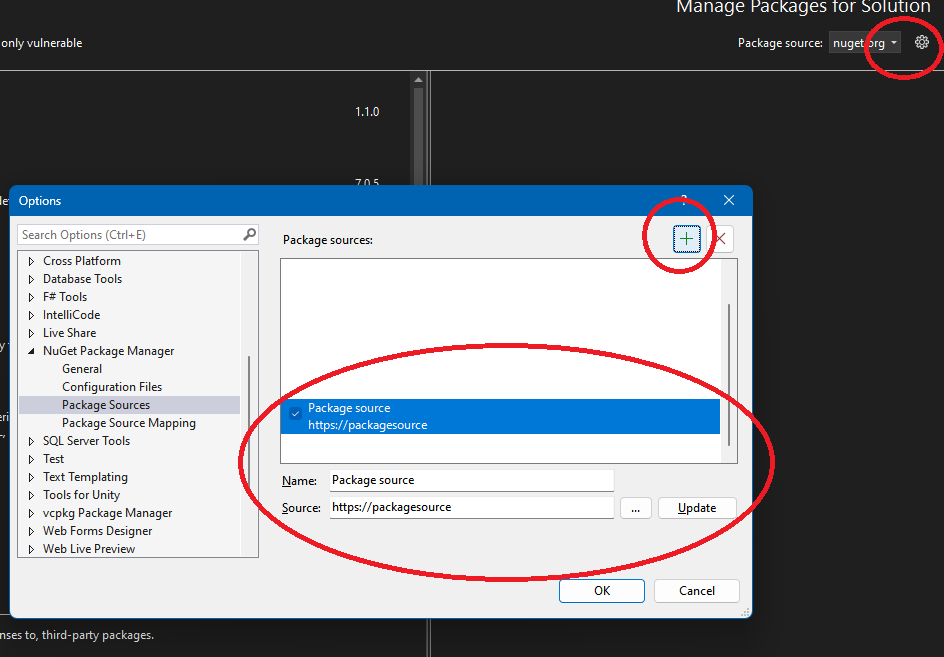Click the Cross Platform label
The width and height of the screenshot is (944, 657).
click(82, 260)
